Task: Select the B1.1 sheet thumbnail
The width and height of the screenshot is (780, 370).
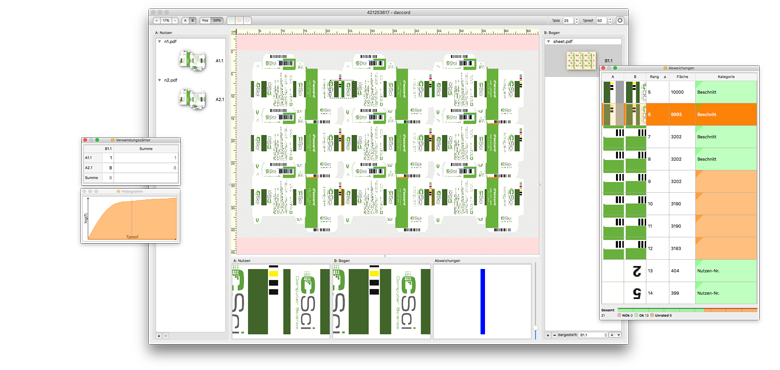Action: [x=582, y=60]
